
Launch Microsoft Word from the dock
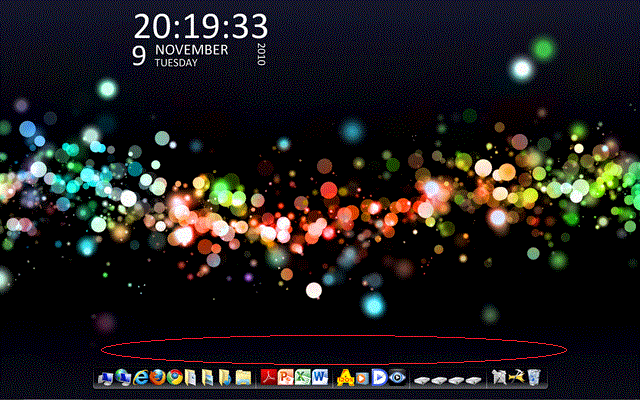point(320,378)
